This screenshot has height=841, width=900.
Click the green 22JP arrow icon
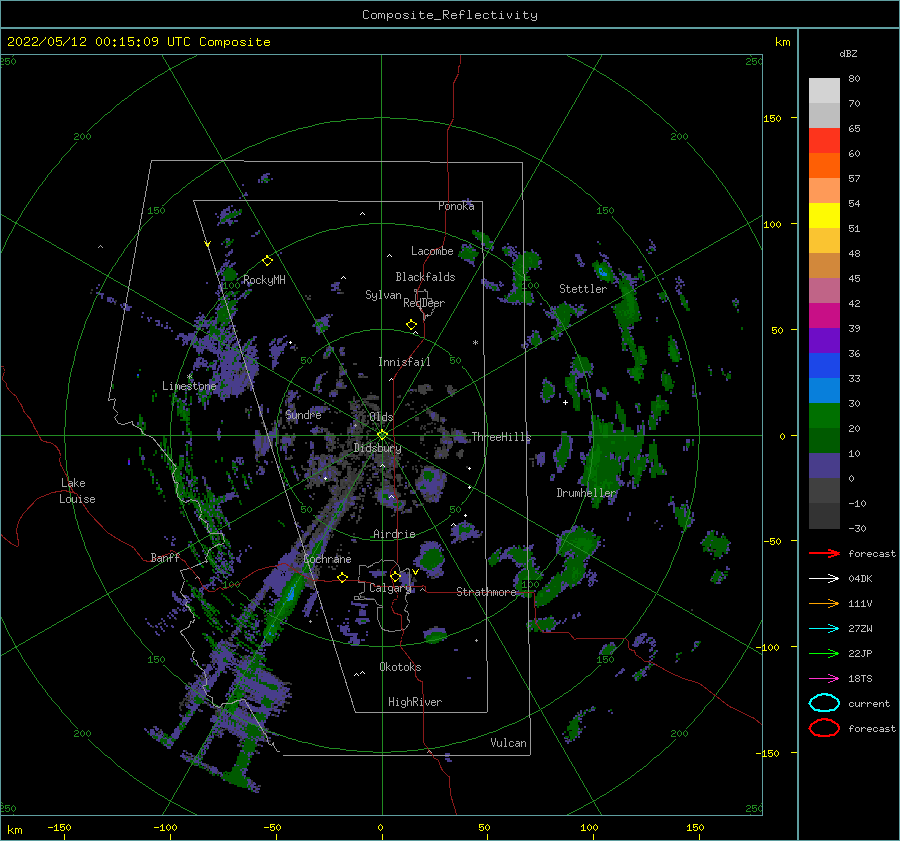pyautogui.click(x=824, y=653)
